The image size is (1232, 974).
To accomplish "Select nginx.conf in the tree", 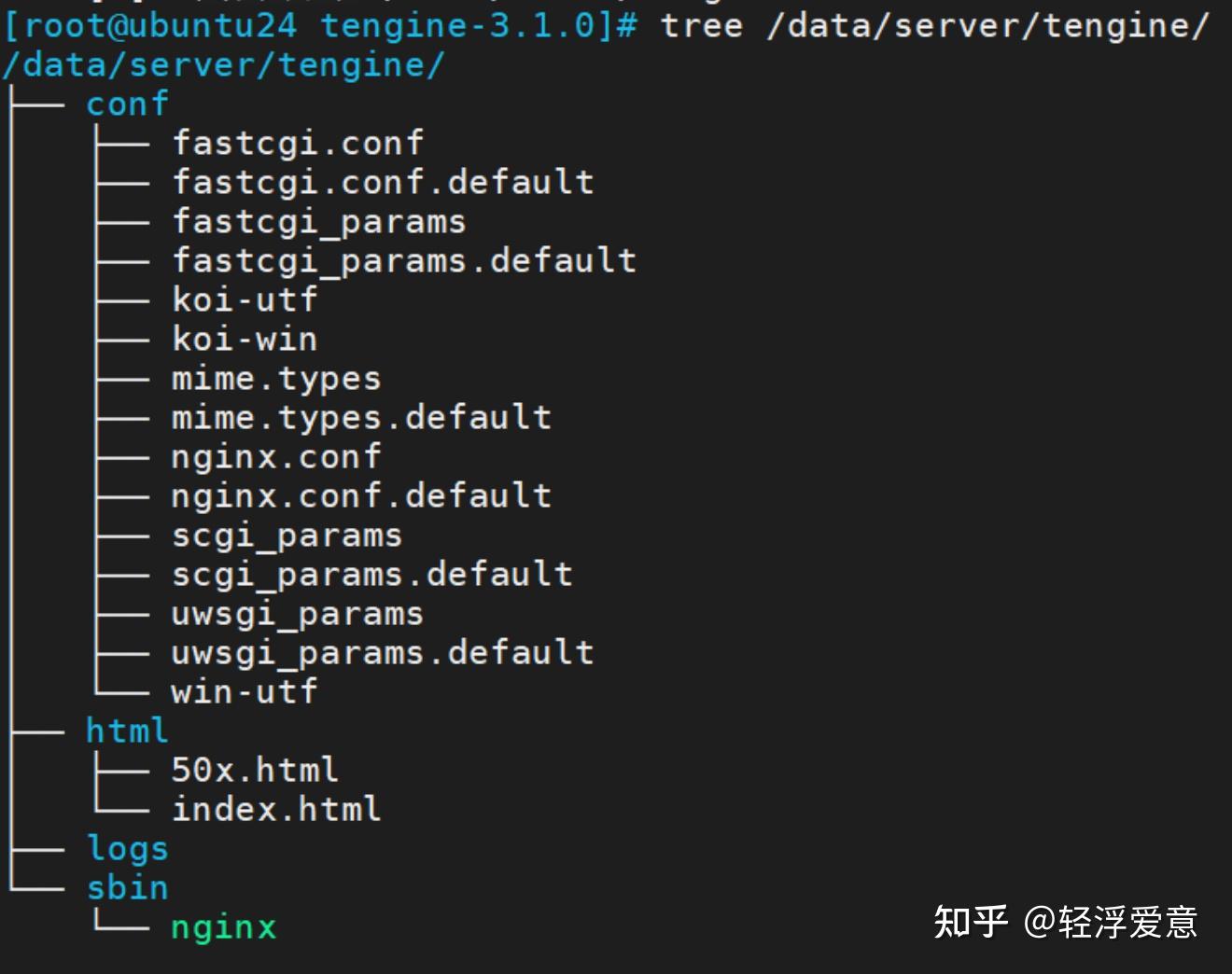I will 276,457.
